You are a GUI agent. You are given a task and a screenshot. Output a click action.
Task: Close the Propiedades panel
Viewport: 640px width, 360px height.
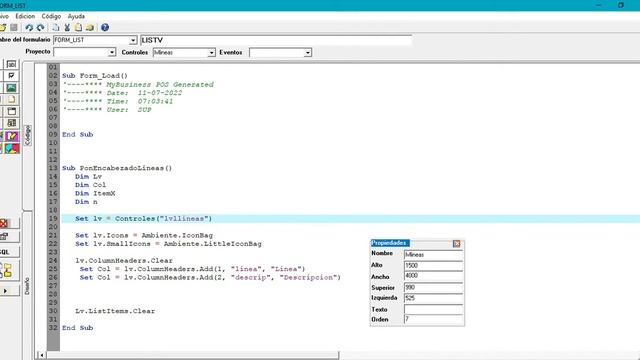457,244
